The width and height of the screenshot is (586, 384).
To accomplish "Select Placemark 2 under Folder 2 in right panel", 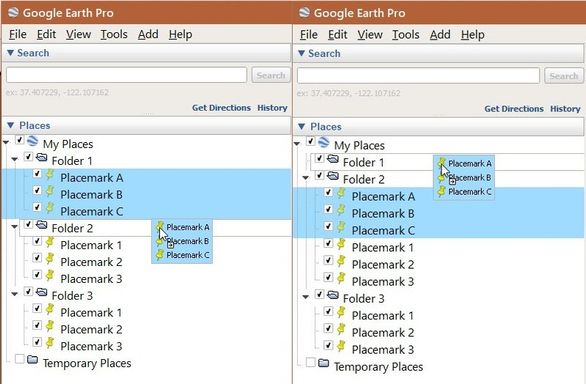I will tap(383, 265).
